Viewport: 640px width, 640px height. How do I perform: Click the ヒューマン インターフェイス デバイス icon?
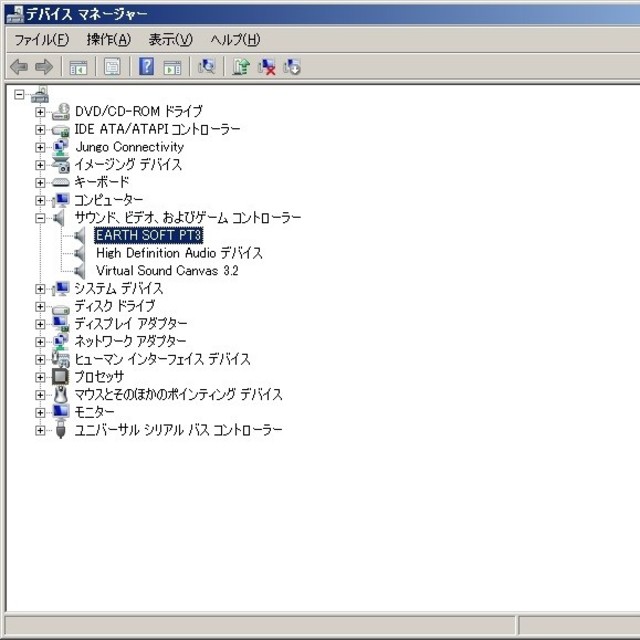point(61,359)
